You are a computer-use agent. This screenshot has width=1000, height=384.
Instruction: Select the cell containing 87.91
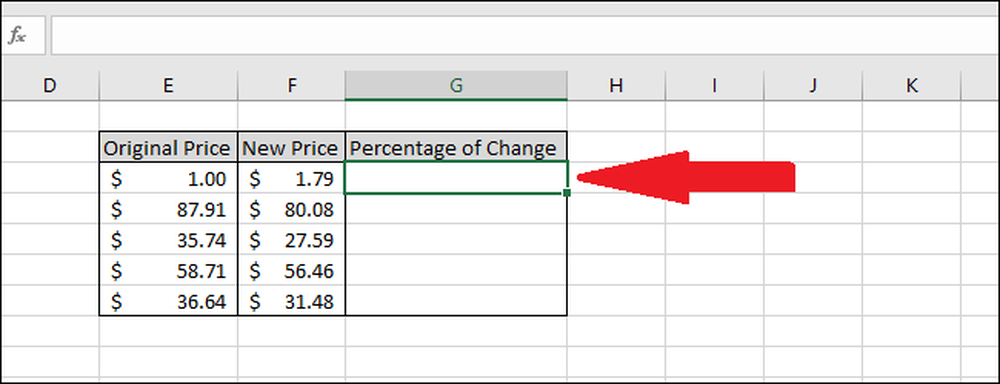point(168,209)
